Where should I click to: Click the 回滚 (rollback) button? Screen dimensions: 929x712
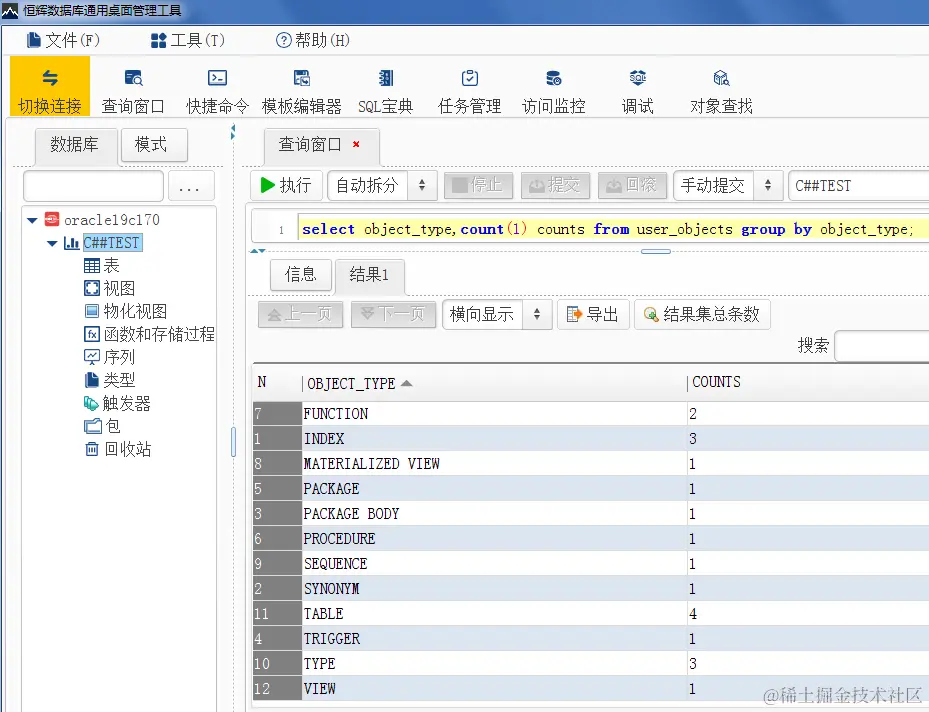tap(632, 185)
